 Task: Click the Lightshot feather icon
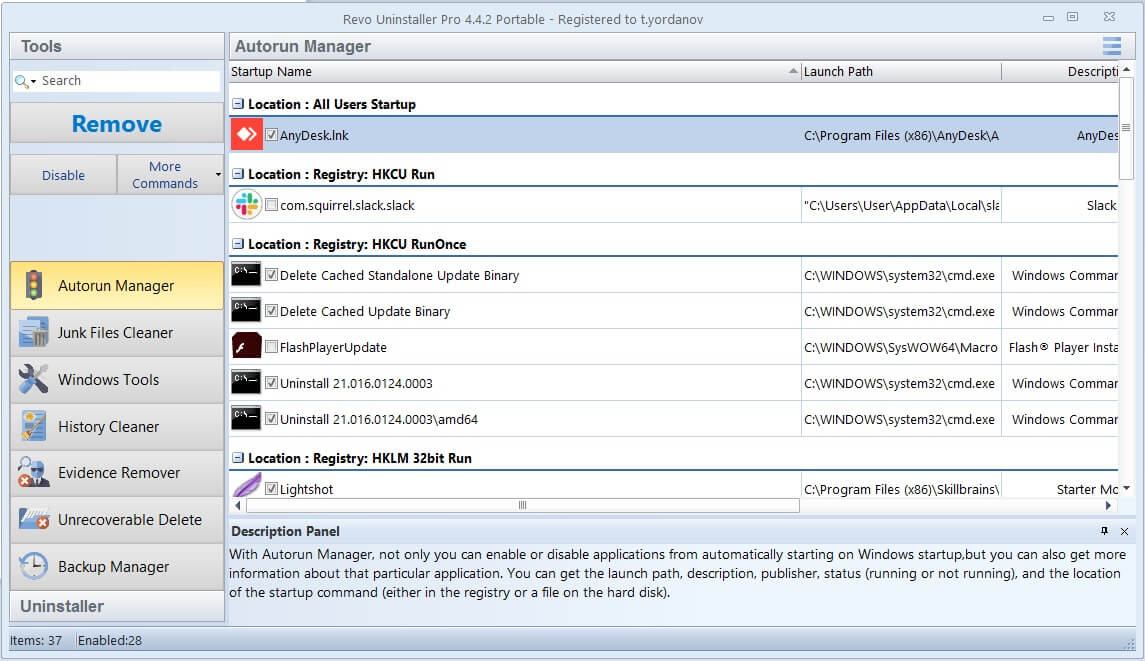(x=247, y=485)
